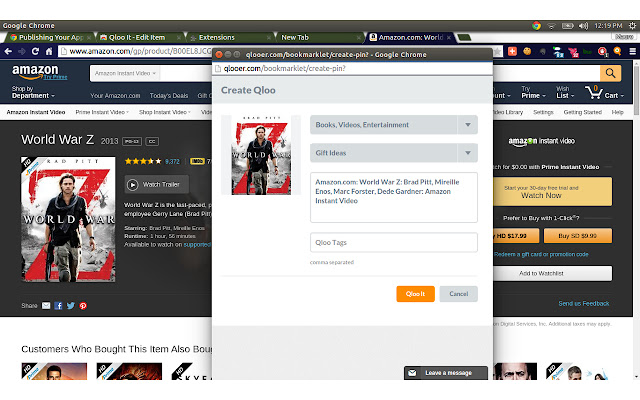Open the cookie extension icon
This screenshot has width=640, height=400.
pyautogui.click(x=527, y=51)
